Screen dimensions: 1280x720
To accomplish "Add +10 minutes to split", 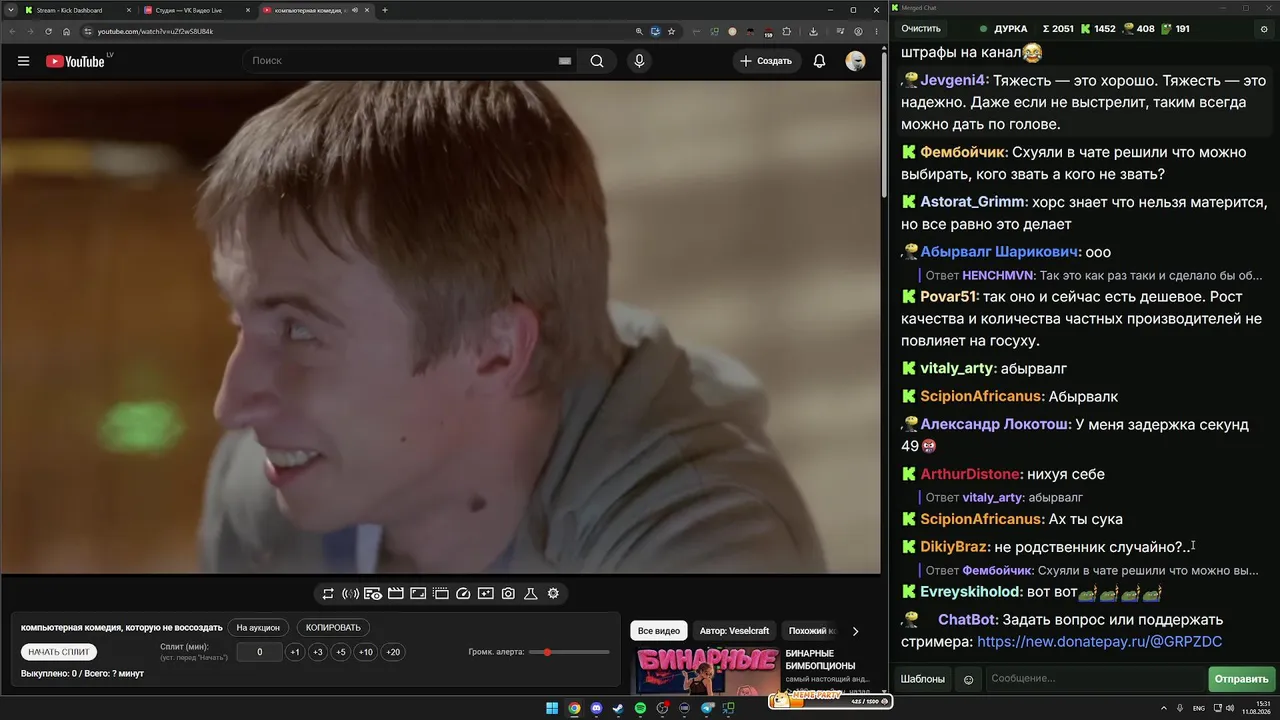I will pyautogui.click(x=366, y=652).
